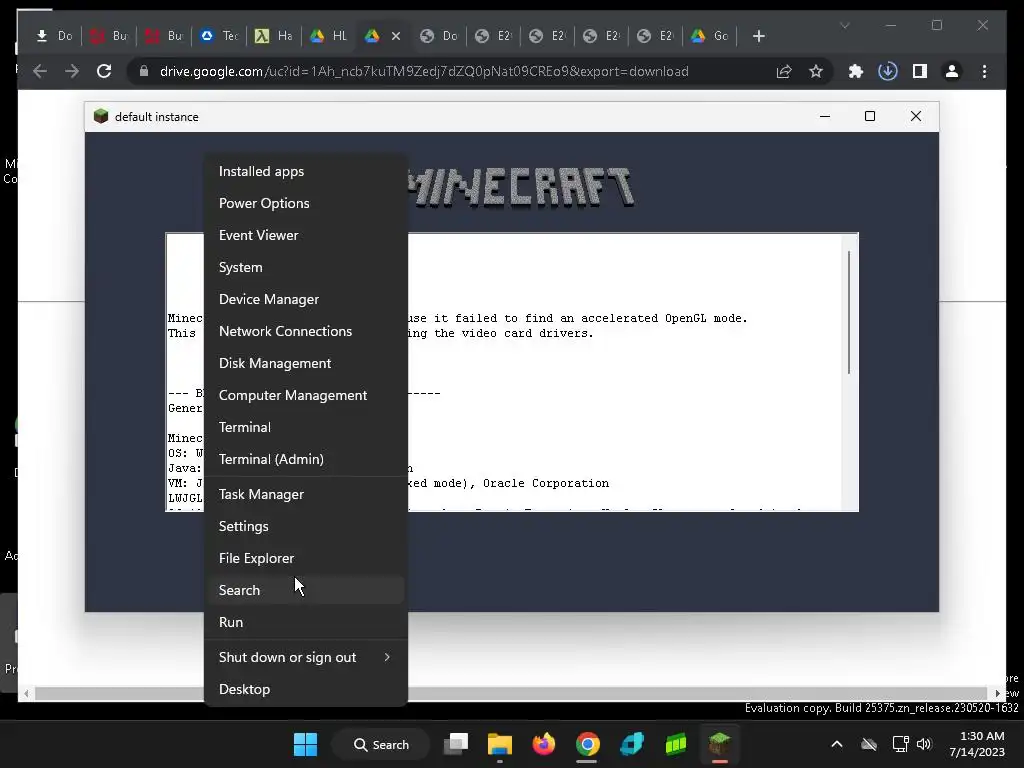
Task: Show hidden system tray icons
Action: point(837,744)
